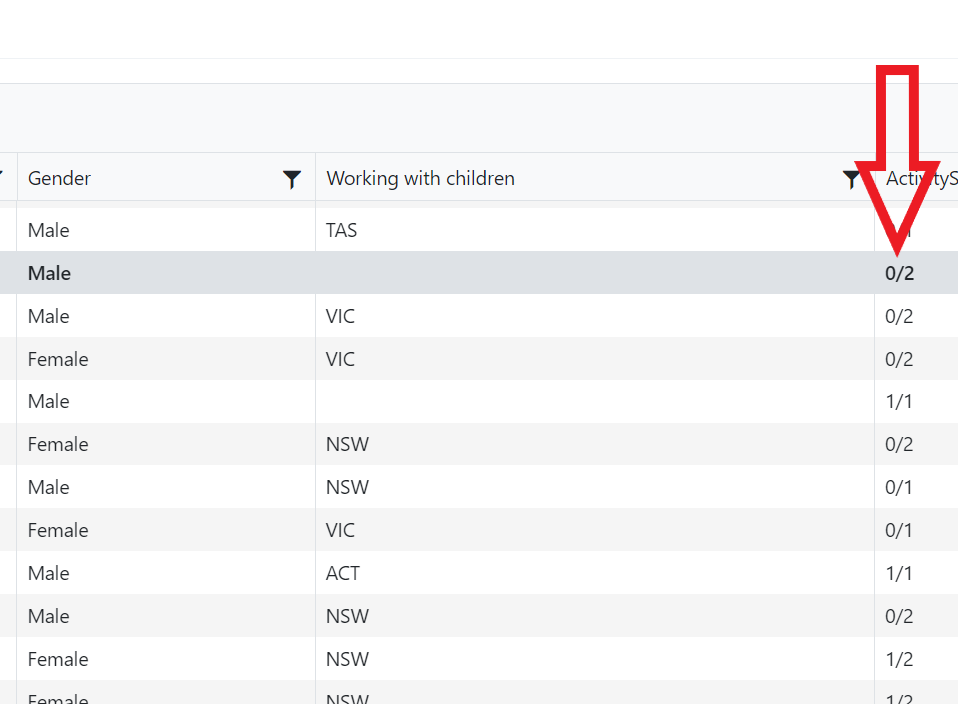Click the ActivityS column header text
Viewport: 958px width, 704px height.
pos(921,178)
